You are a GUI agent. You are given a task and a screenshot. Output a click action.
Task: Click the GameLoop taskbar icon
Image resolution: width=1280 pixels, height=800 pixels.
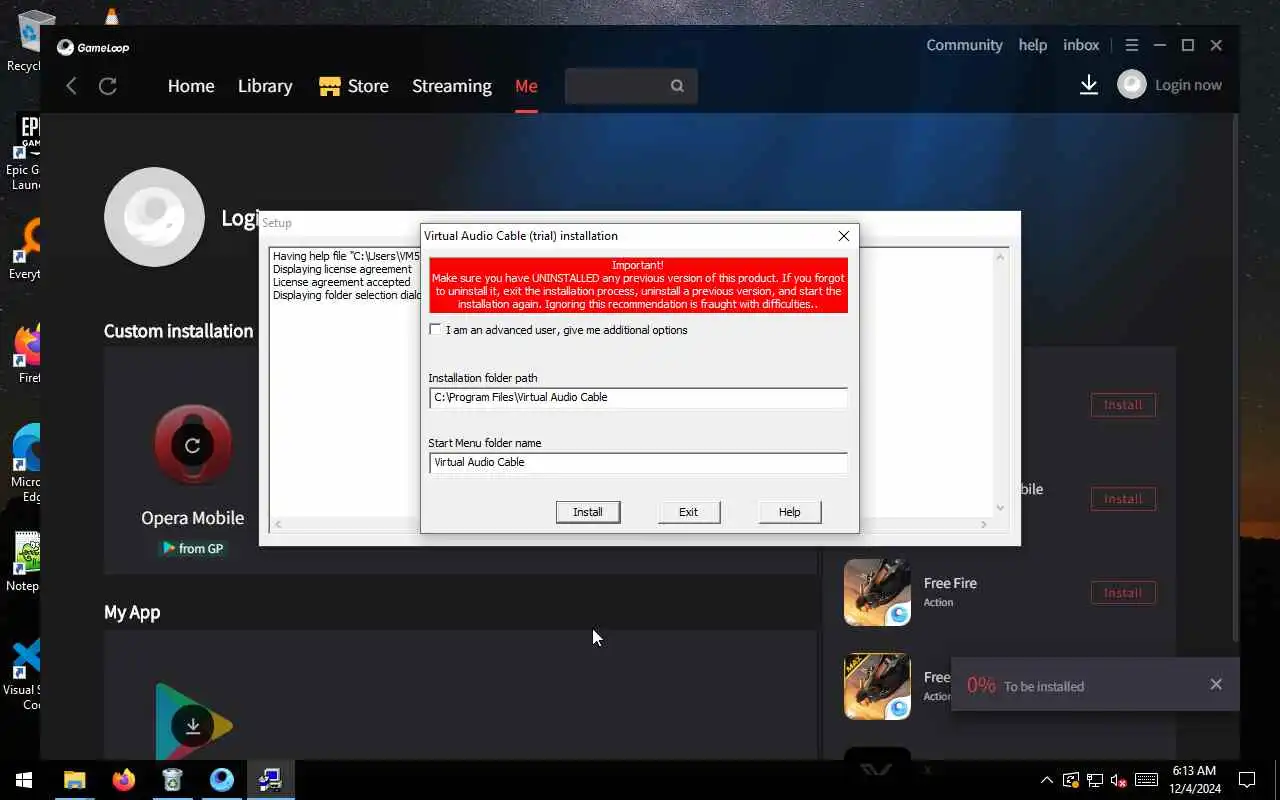[222, 780]
